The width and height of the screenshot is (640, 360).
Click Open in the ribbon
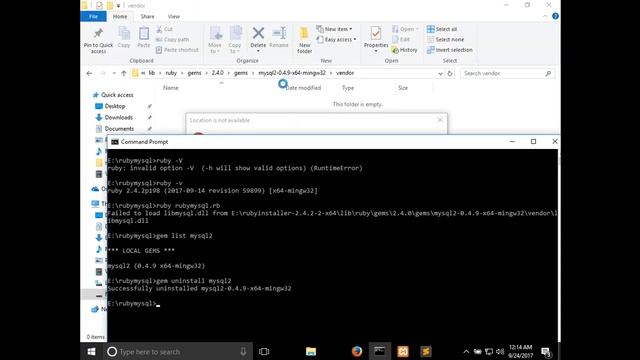tap(405, 29)
